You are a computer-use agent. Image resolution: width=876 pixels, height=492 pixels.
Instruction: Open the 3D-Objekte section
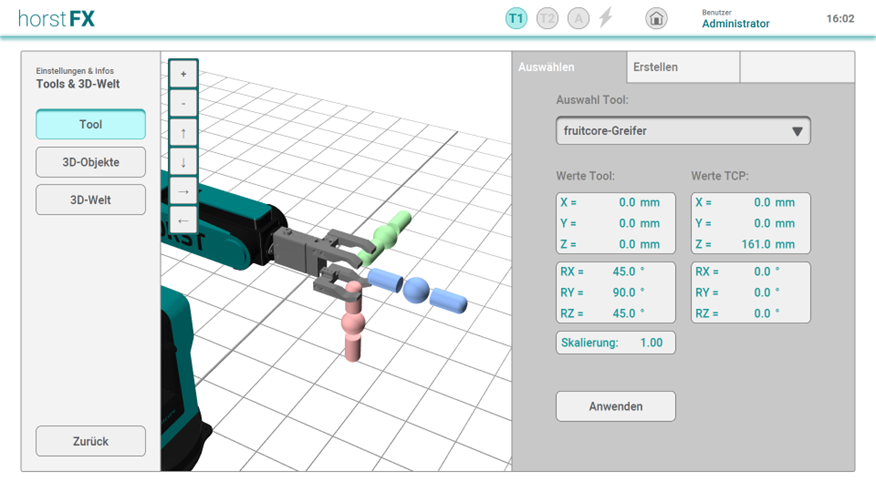coord(91,162)
